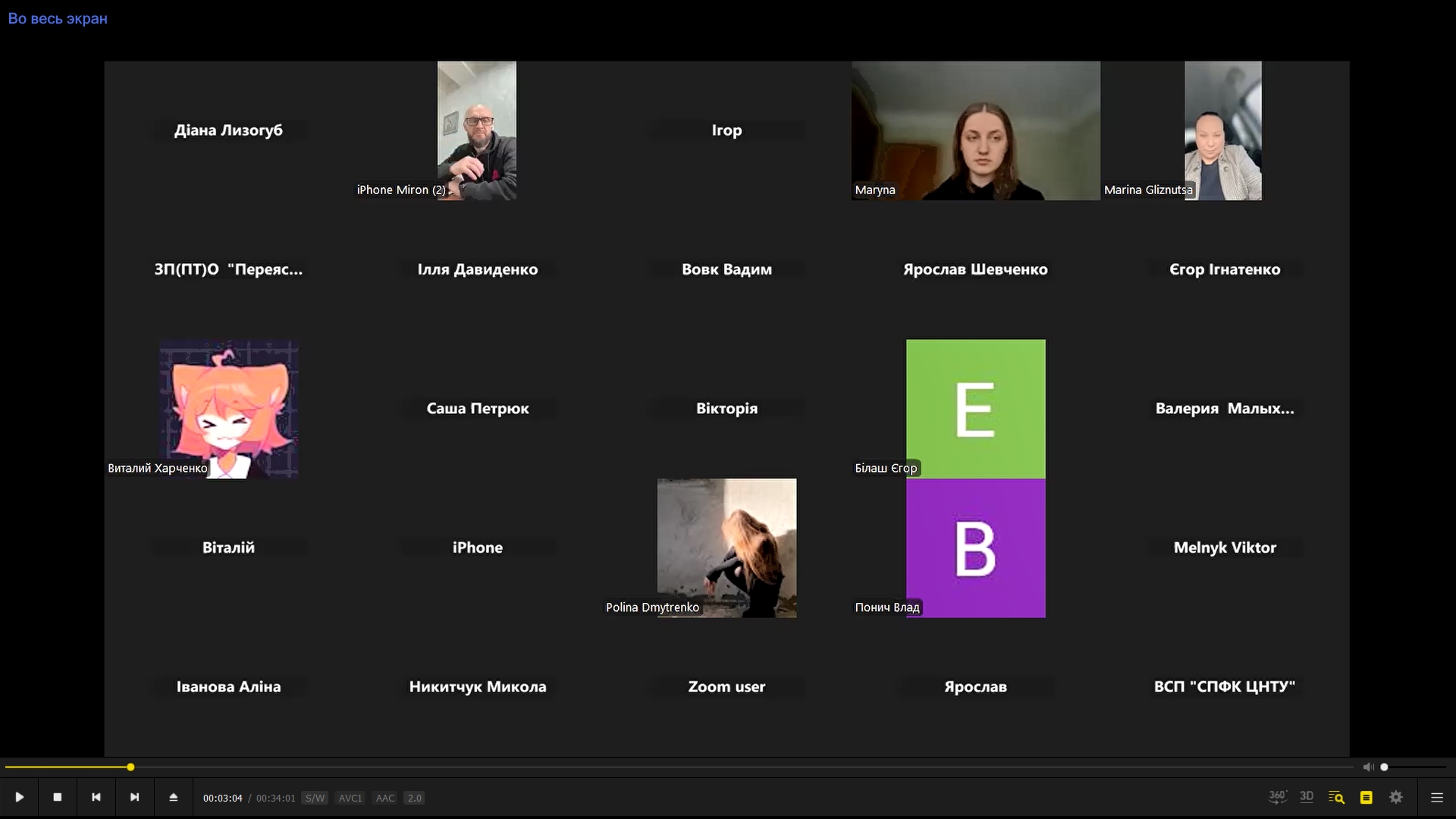
Task: Skip to the next track
Action: 135,797
